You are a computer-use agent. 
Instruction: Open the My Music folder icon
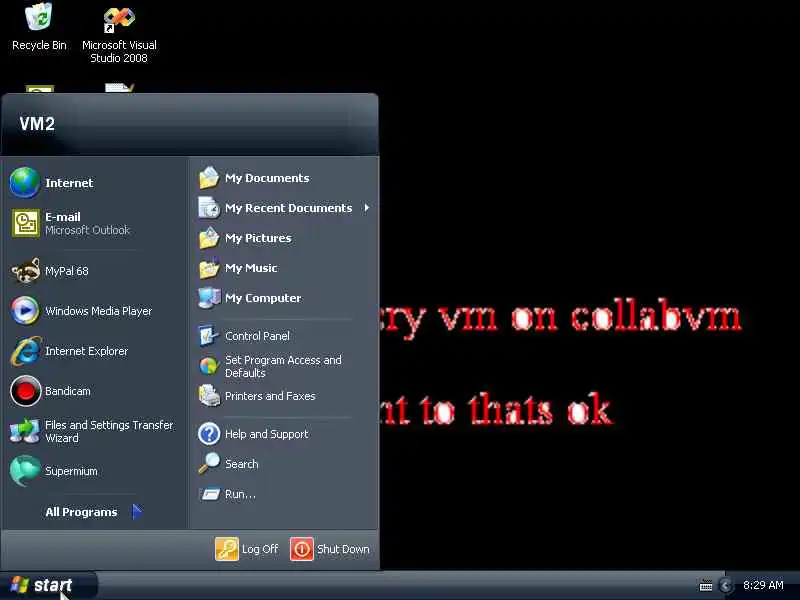click(209, 268)
